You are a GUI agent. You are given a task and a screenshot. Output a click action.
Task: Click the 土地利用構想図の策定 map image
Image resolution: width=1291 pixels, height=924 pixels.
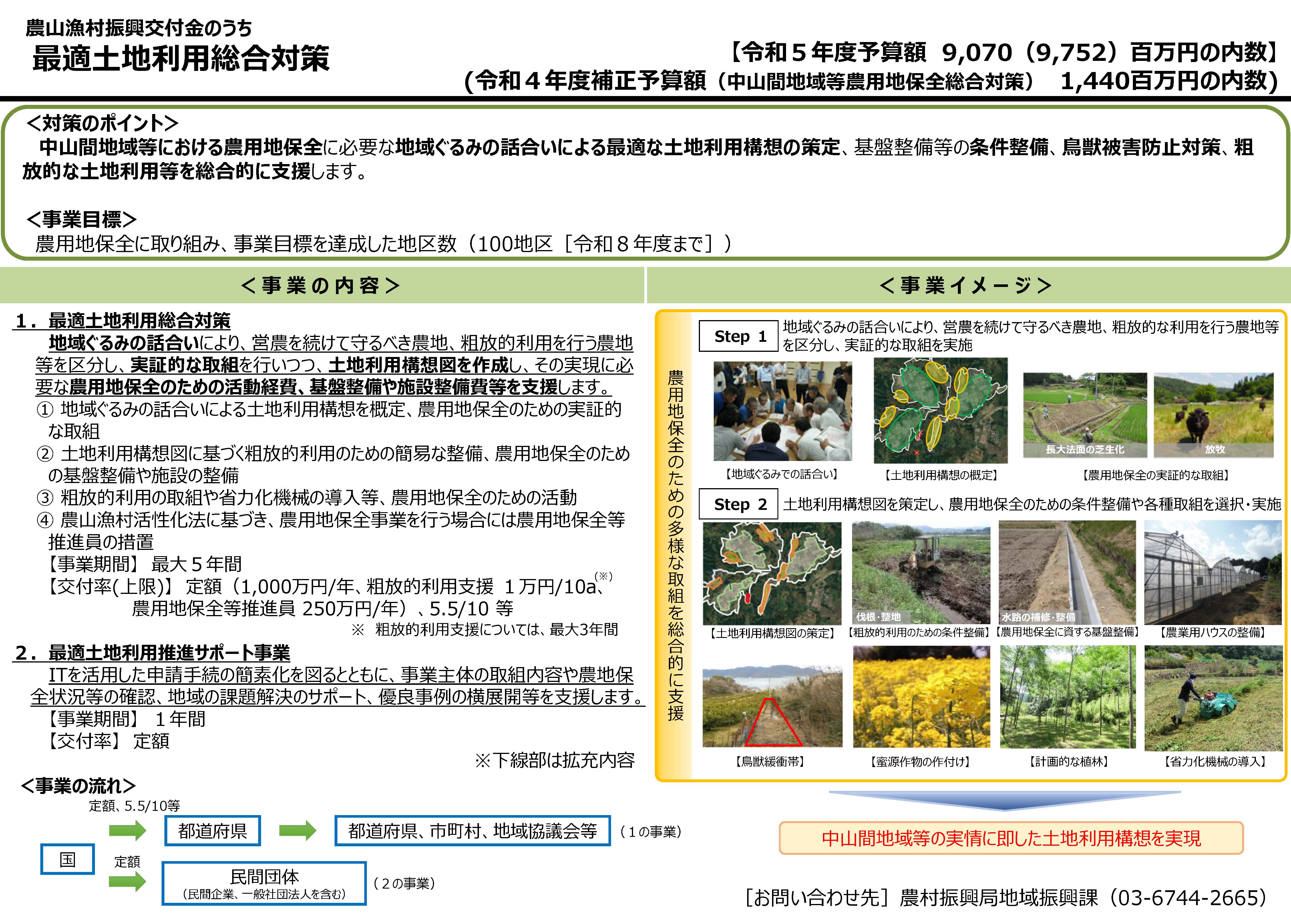pos(772,574)
